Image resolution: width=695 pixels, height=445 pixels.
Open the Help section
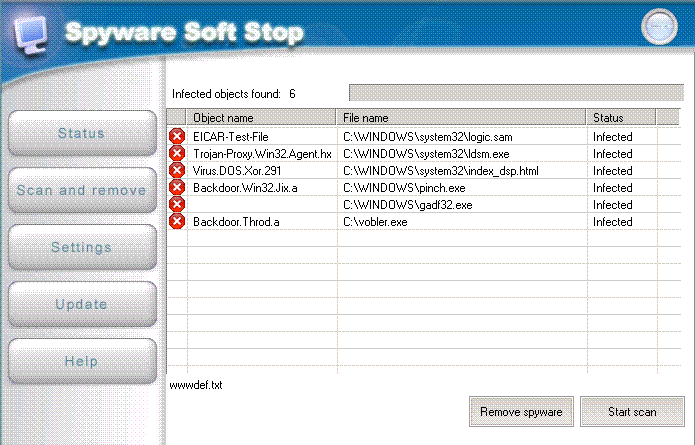point(82,361)
